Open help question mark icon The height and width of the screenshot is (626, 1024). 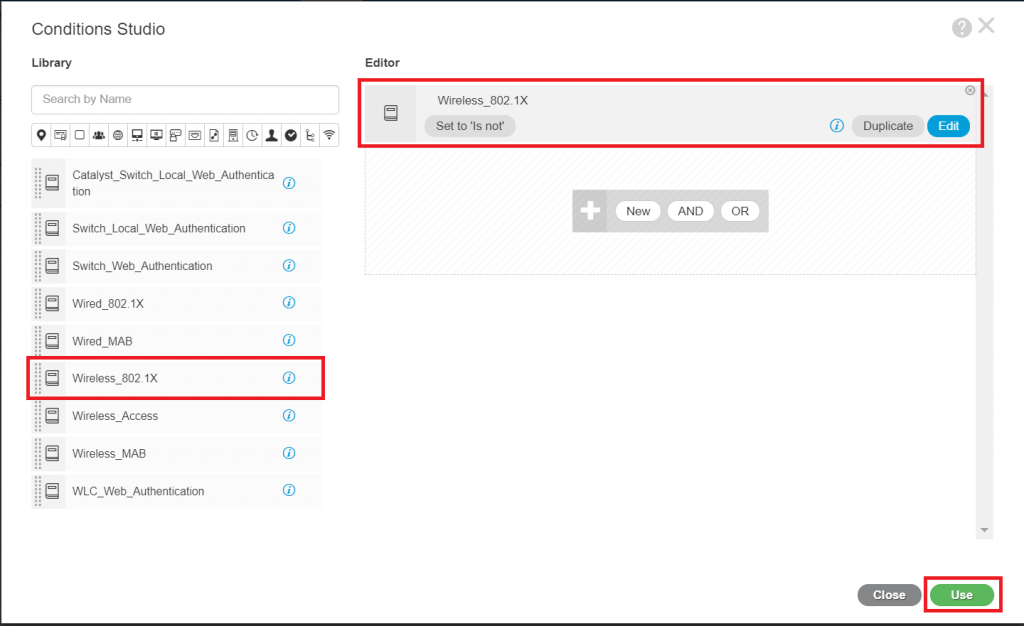point(962,28)
